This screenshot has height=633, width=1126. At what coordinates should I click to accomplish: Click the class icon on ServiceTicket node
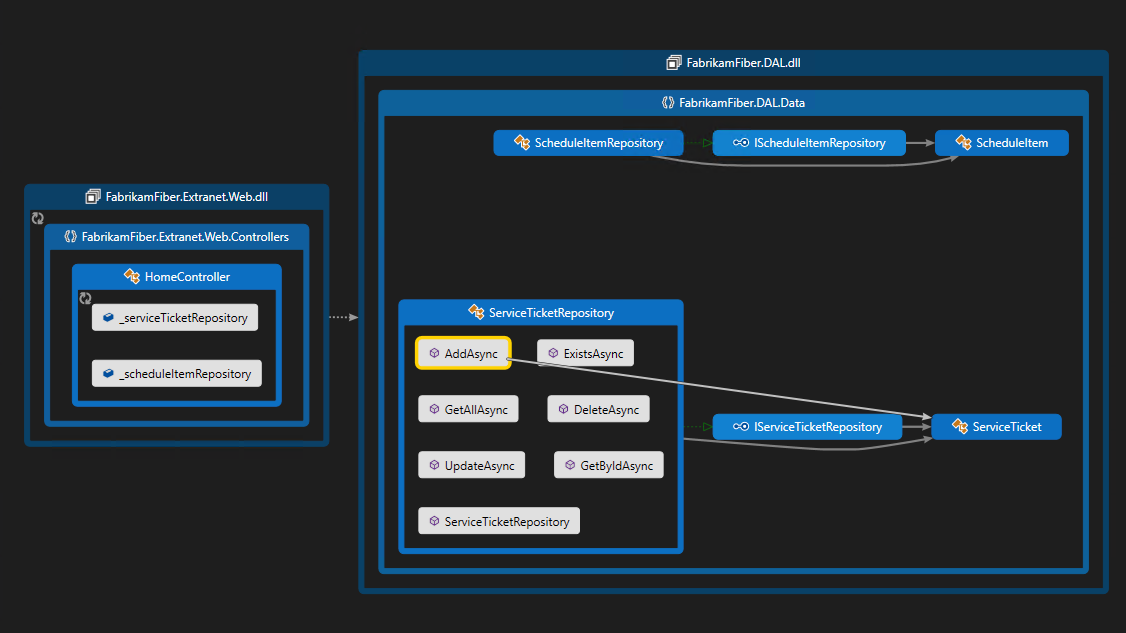click(960, 427)
